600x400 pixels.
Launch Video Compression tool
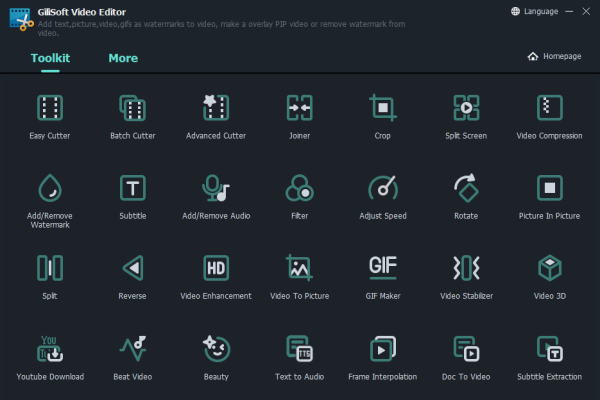click(549, 107)
